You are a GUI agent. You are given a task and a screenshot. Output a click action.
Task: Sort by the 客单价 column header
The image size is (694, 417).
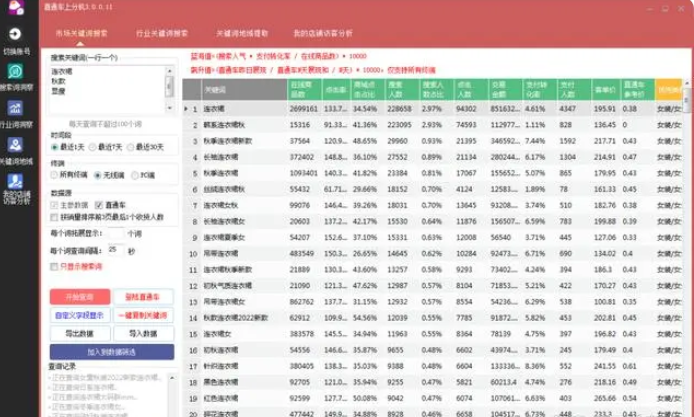(x=605, y=89)
